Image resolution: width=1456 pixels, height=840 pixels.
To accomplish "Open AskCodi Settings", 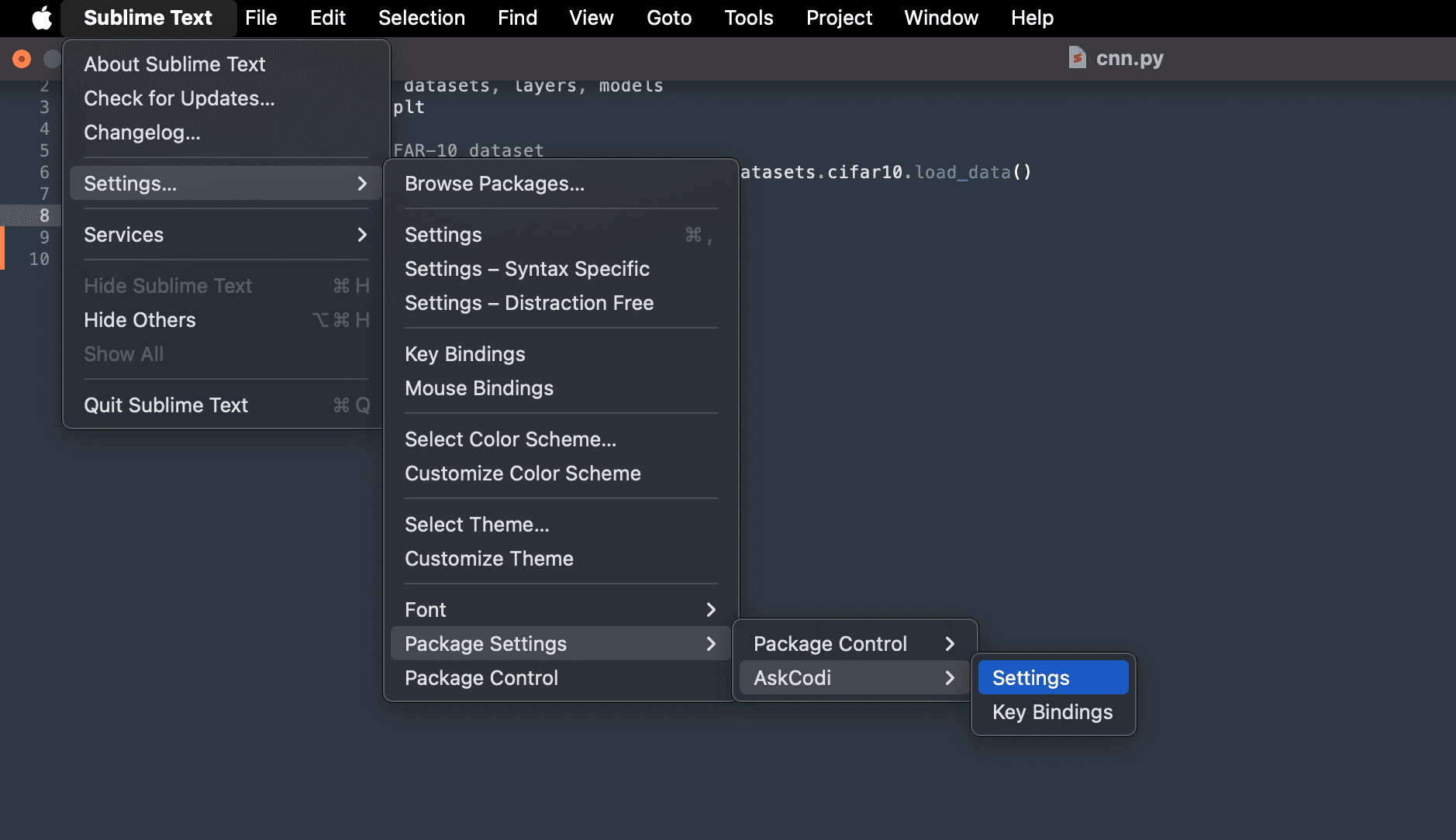I will click(x=1053, y=678).
